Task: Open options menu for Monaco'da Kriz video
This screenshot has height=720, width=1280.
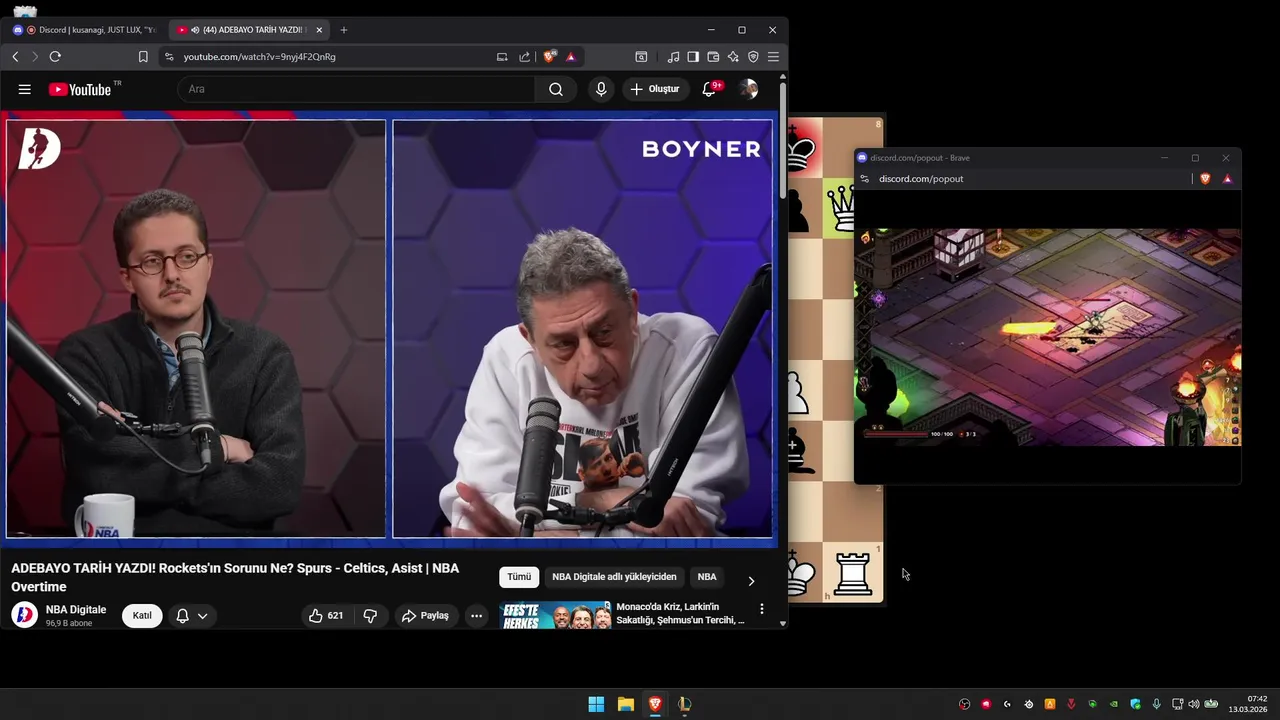Action: click(762, 609)
